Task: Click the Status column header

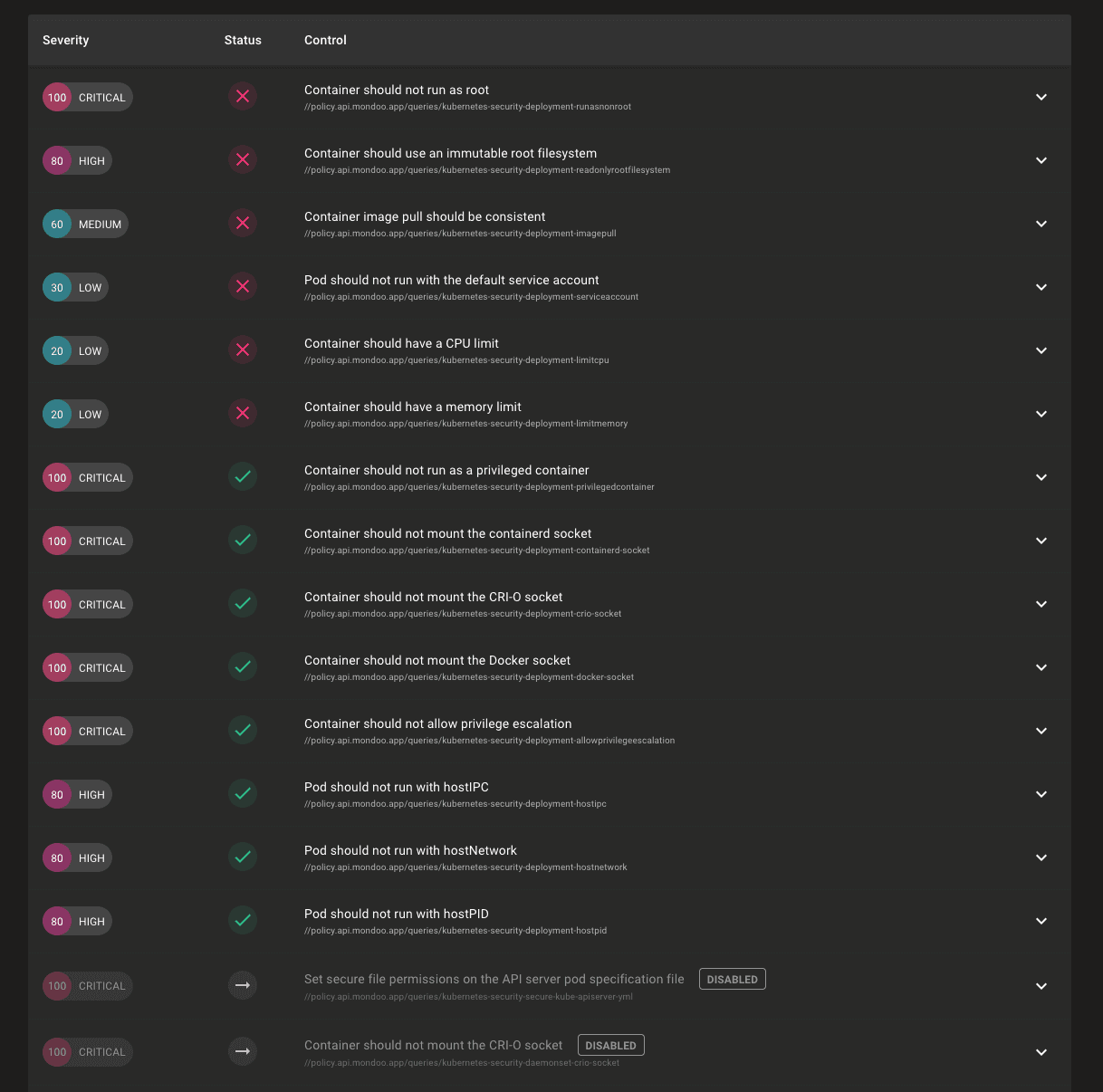Action: click(x=243, y=40)
